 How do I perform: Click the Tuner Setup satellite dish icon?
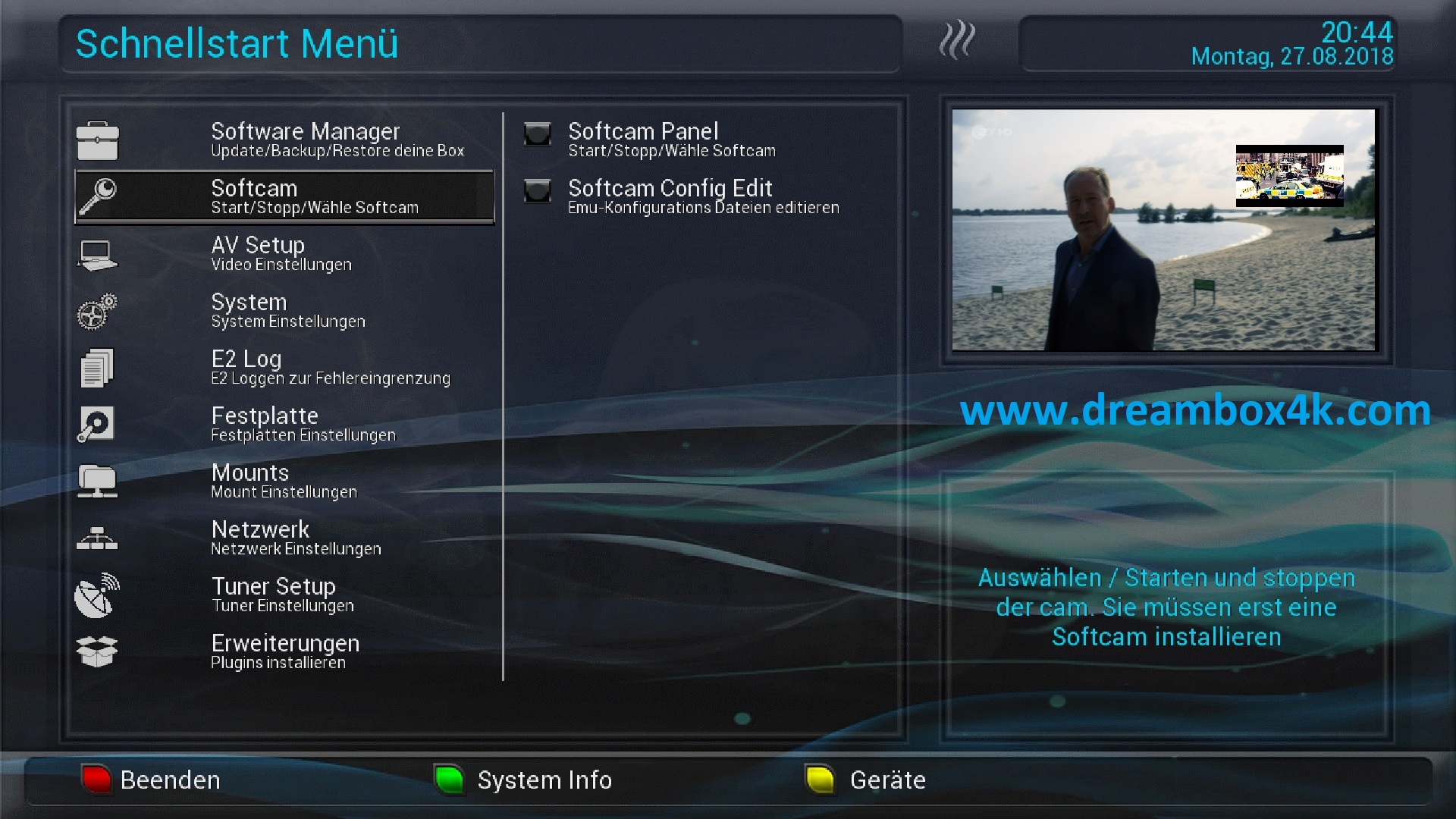pyautogui.click(x=97, y=595)
